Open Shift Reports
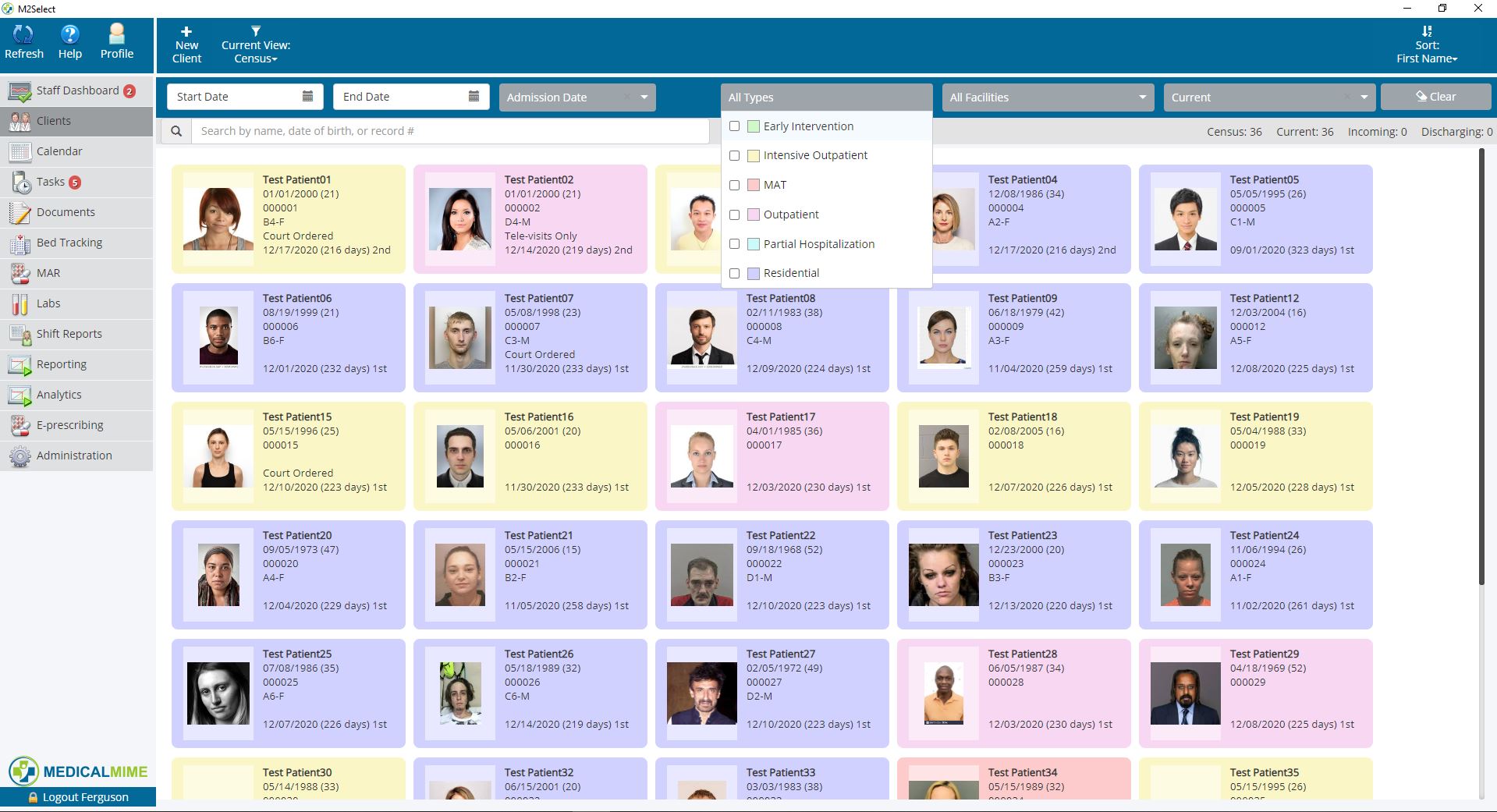Image resolution: width=1497 pixels, height=812 pixels. click(x=69, y=333)
